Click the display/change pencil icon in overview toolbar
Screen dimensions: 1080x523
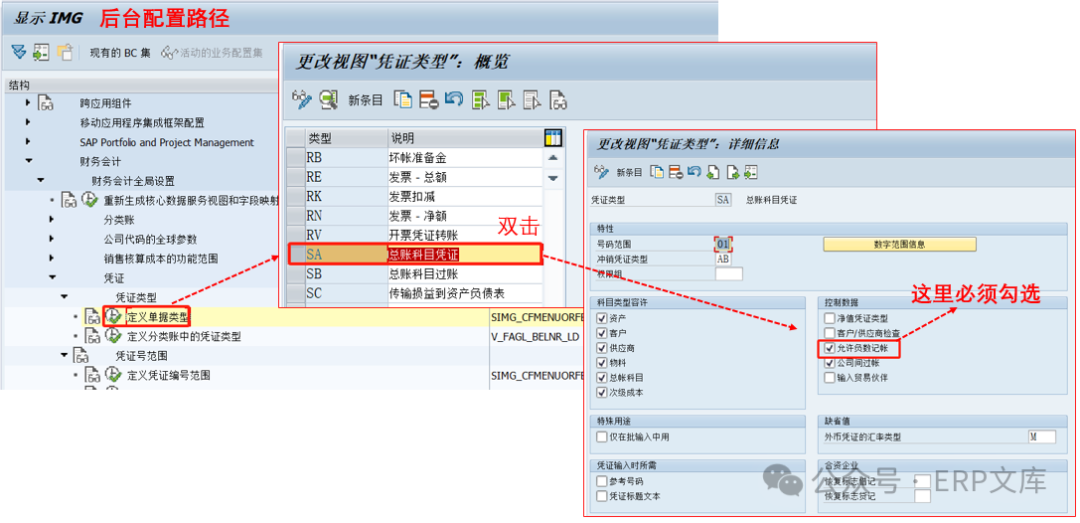[x=301, y=99]
